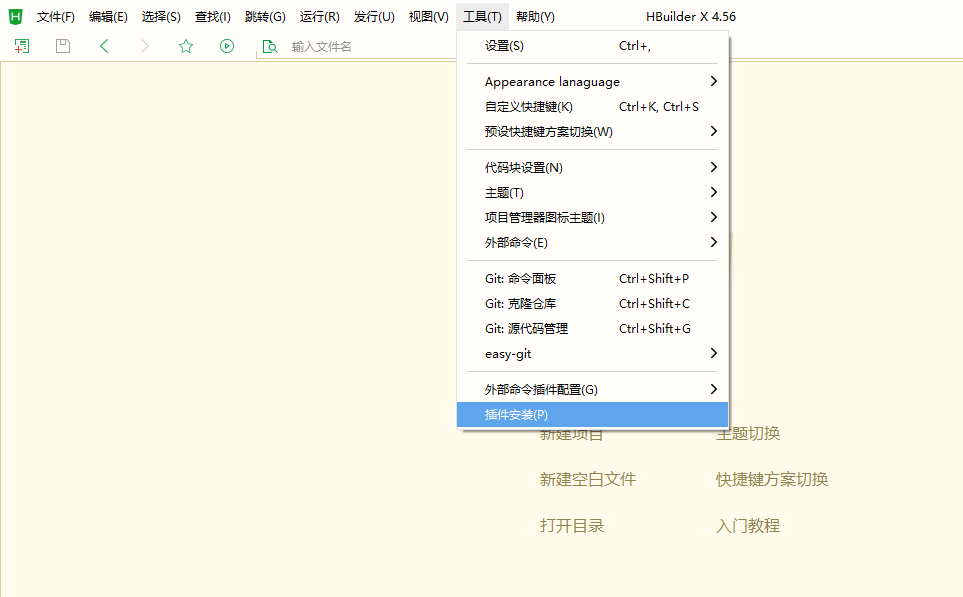Image resolution: width=963 pixels, height=597 pixels.
Task: Open the 选择(S) menu
Action: point(161,17)
